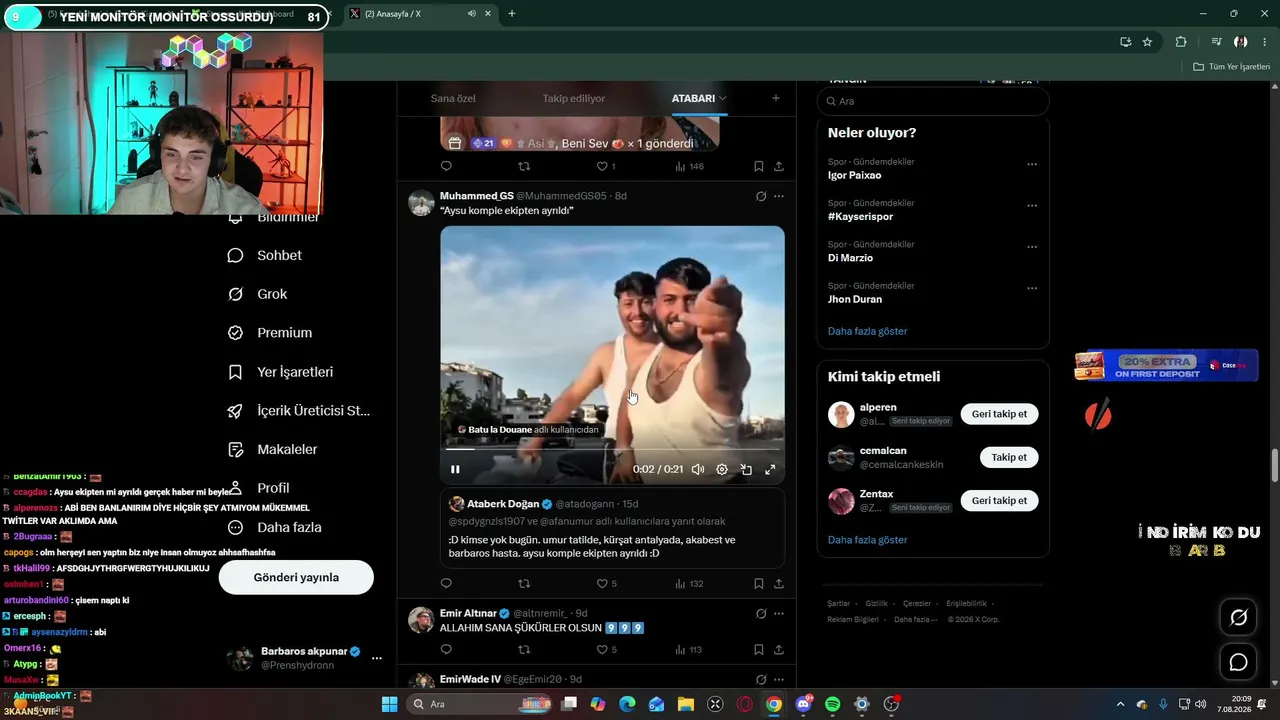Viewport: 1280px width, 720px height.
Task: Switch to the Takip ediliyor tab
Action: [574, 99]
